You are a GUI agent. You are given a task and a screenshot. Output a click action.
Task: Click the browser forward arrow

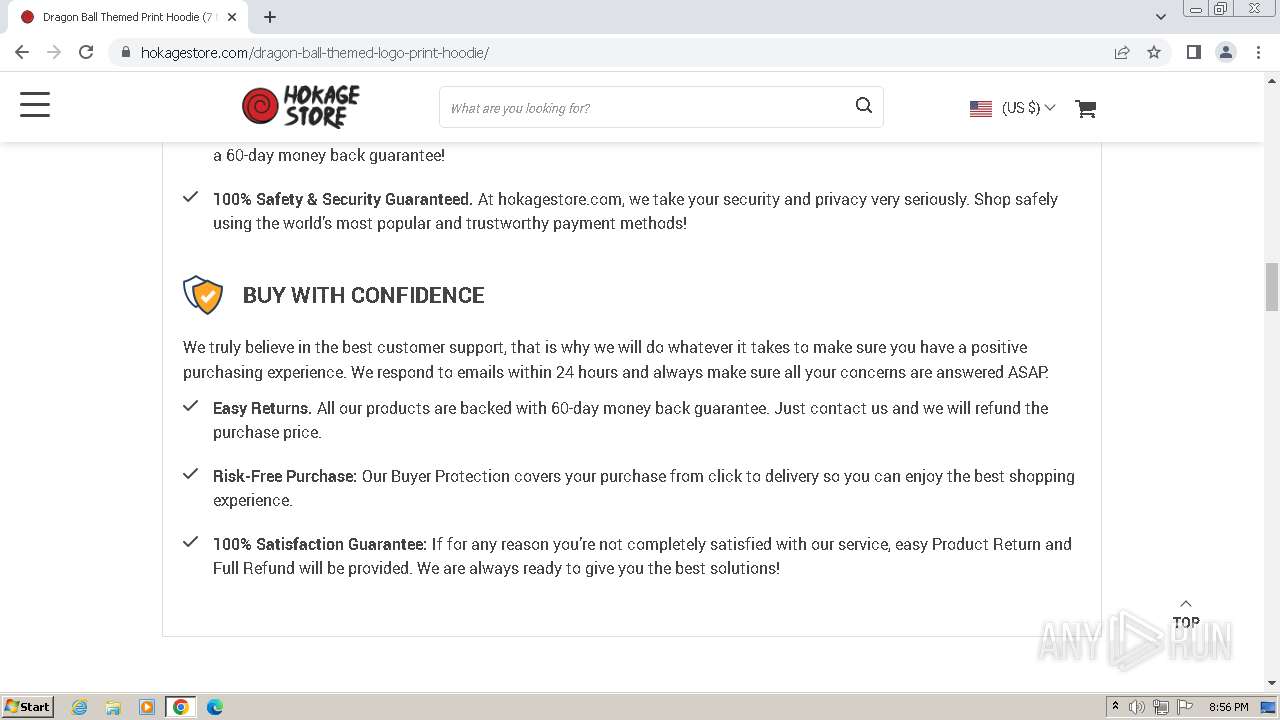point(54,52)
